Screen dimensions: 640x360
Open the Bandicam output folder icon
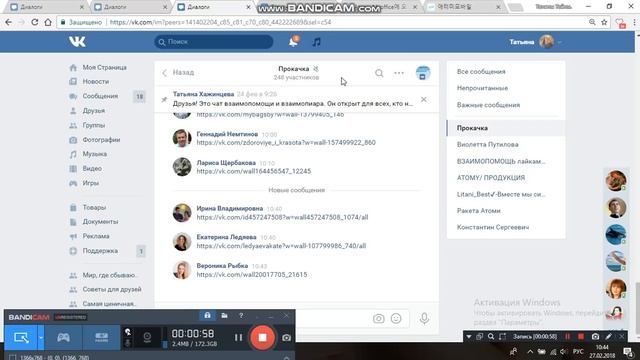pyautogui.click(x=224, y=316)
